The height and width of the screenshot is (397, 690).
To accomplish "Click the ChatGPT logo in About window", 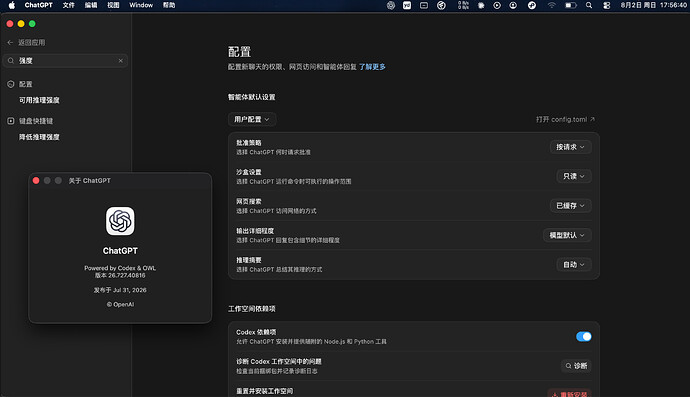I will (120, 221).
